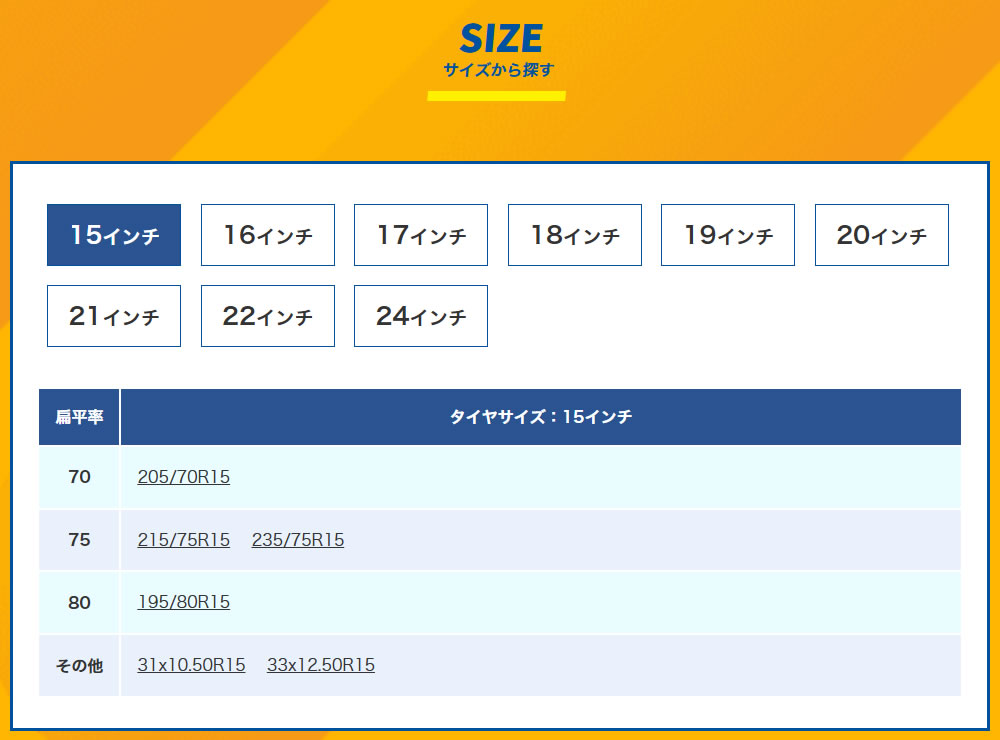
Task: Select the 21インチ size tab
Action: [114, 316]
